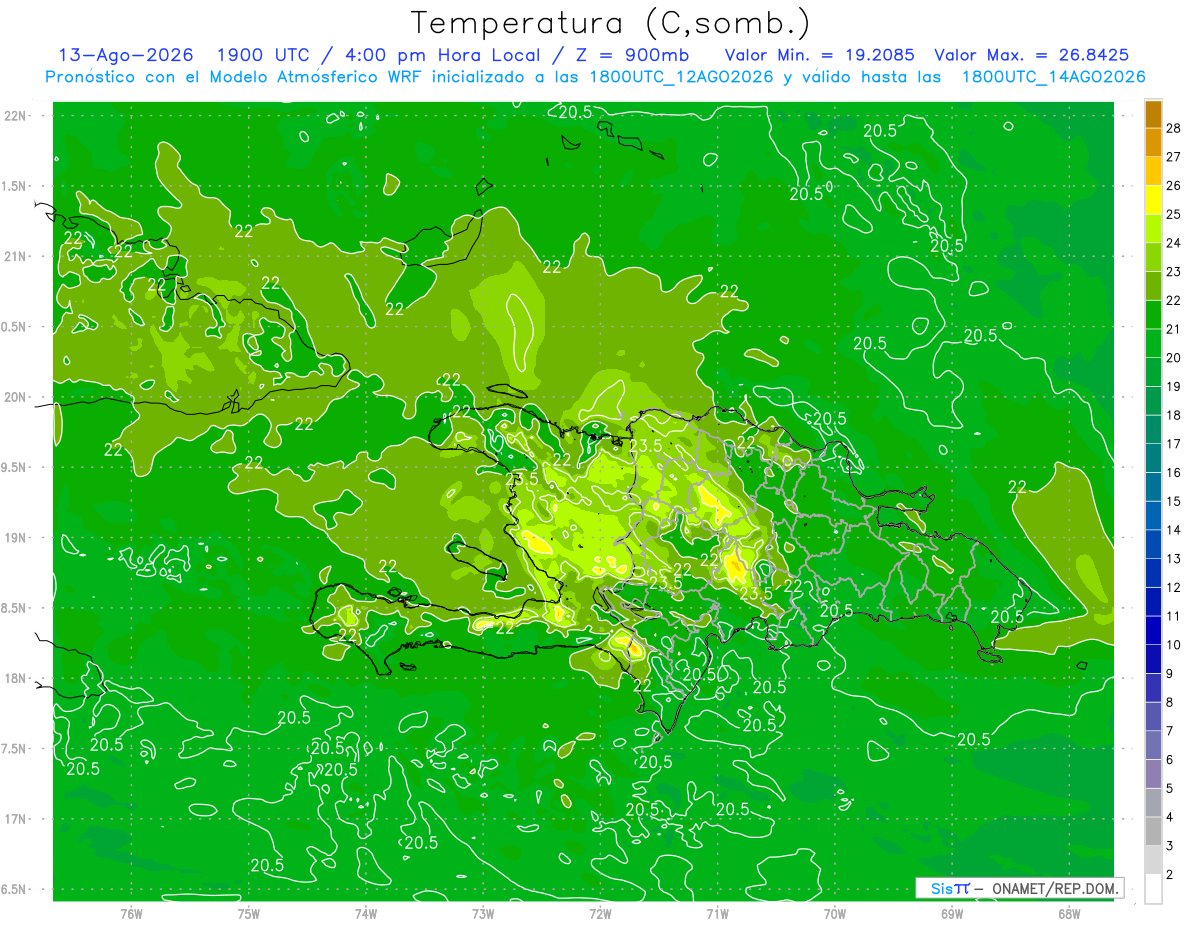Click the '1900 UTC' time label

[266, 55]
